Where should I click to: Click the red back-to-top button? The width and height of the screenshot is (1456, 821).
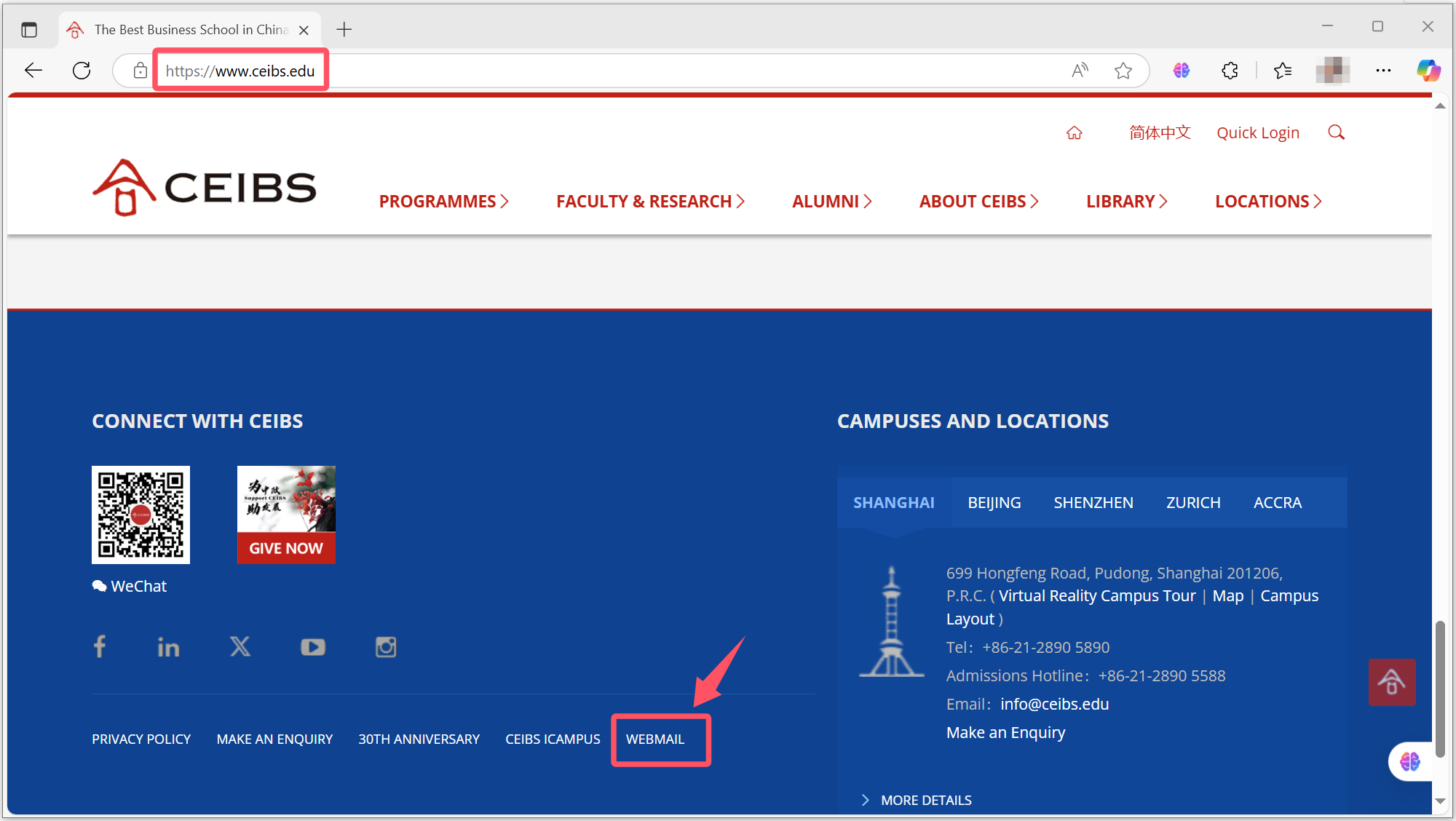point(1392,682)
